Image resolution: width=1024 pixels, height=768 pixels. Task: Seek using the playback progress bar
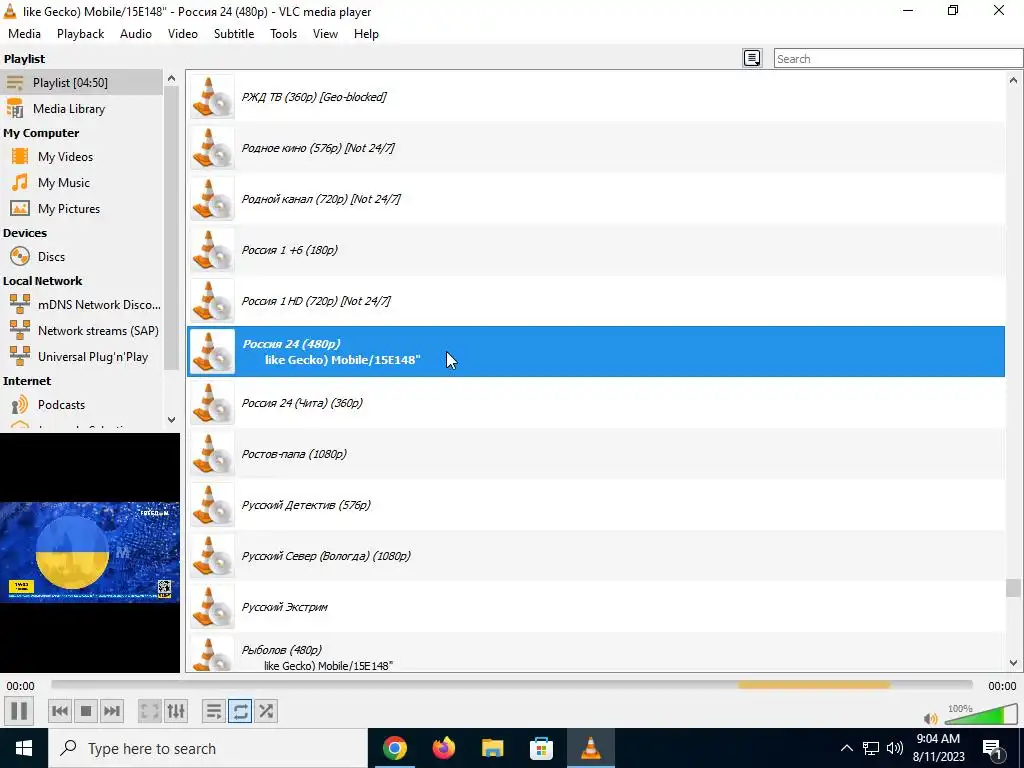tap(511, 685)
